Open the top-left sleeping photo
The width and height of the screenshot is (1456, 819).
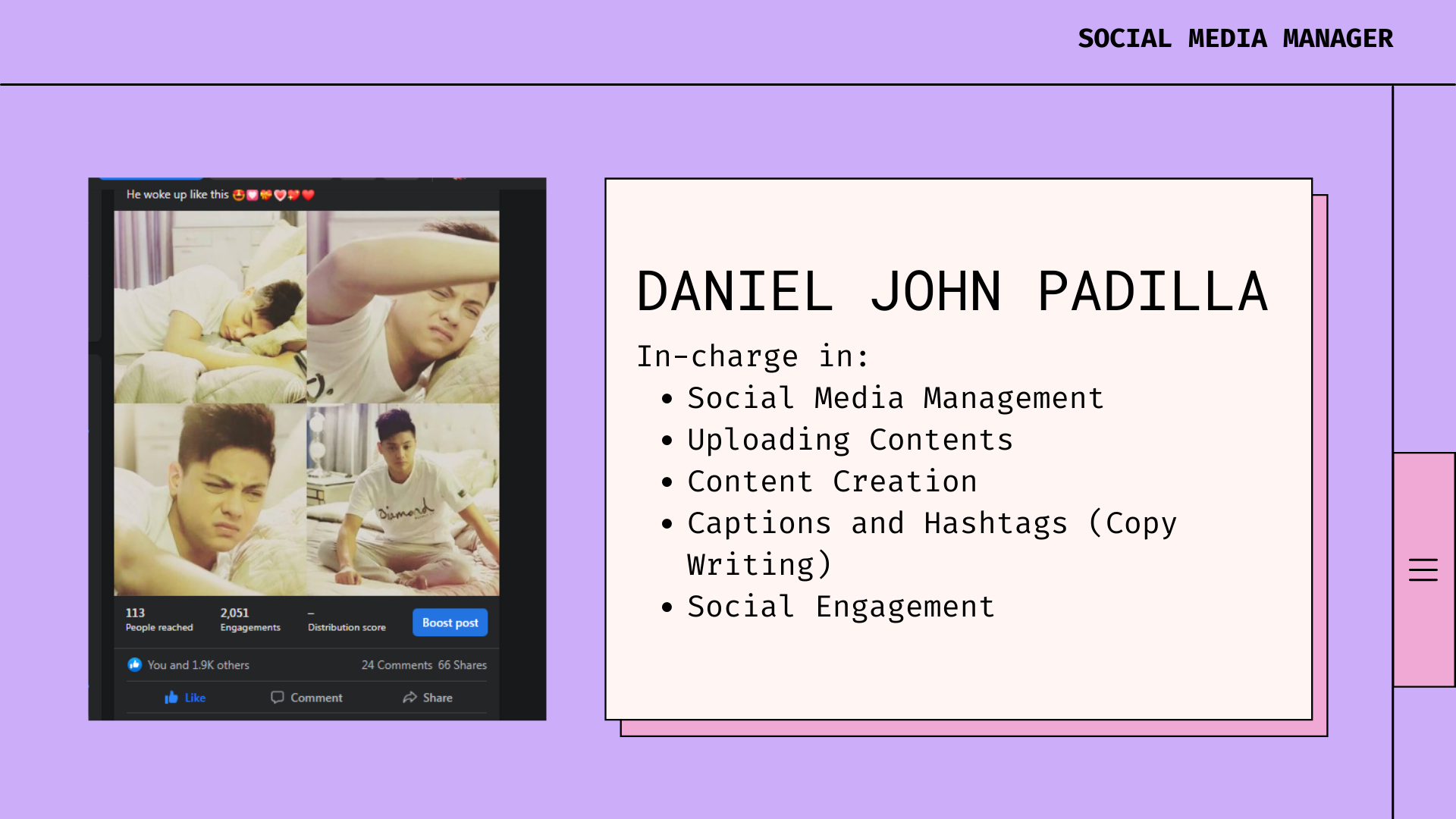(x=210, y=307)
